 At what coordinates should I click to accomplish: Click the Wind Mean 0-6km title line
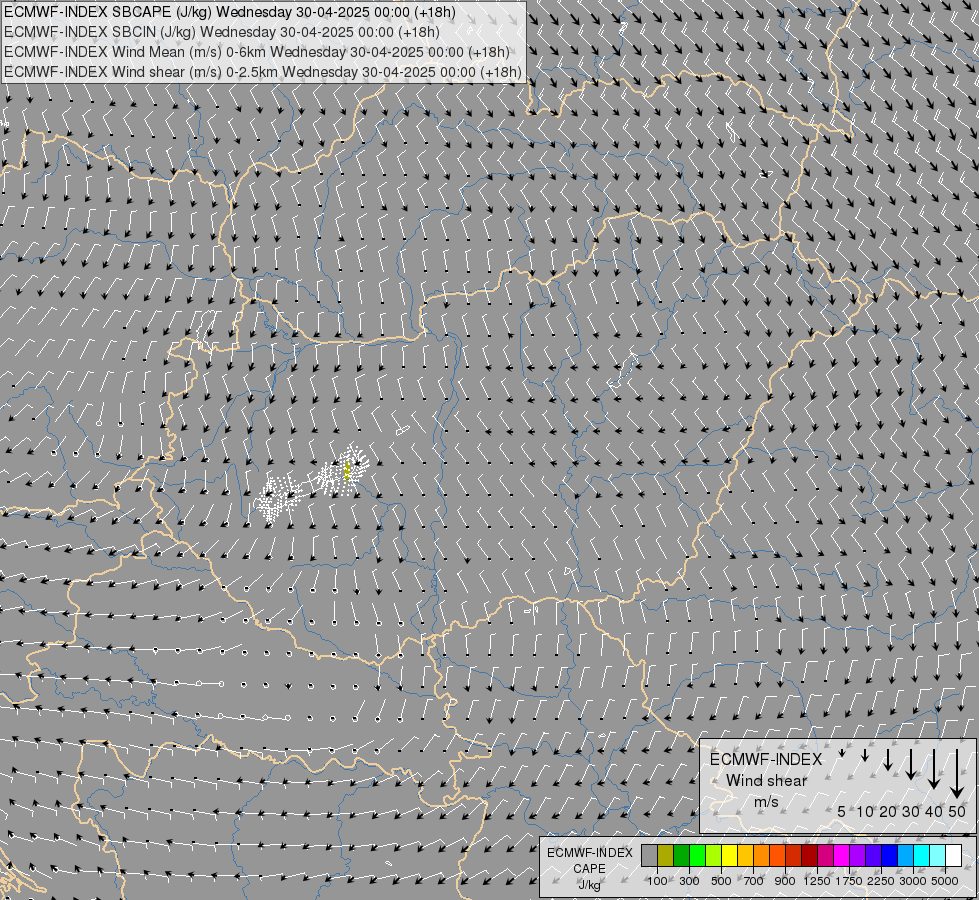click(x=257, y=52)
